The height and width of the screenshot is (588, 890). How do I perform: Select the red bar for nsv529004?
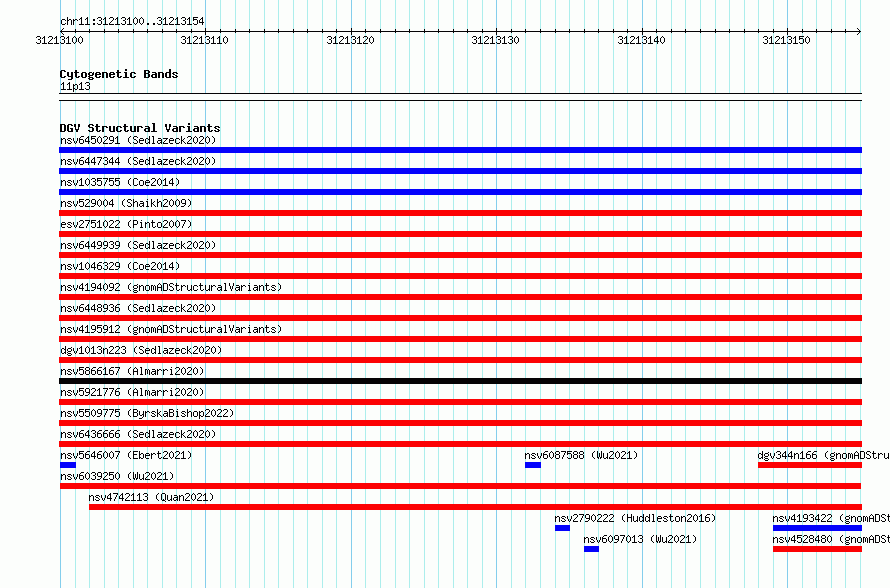[460, 213]
